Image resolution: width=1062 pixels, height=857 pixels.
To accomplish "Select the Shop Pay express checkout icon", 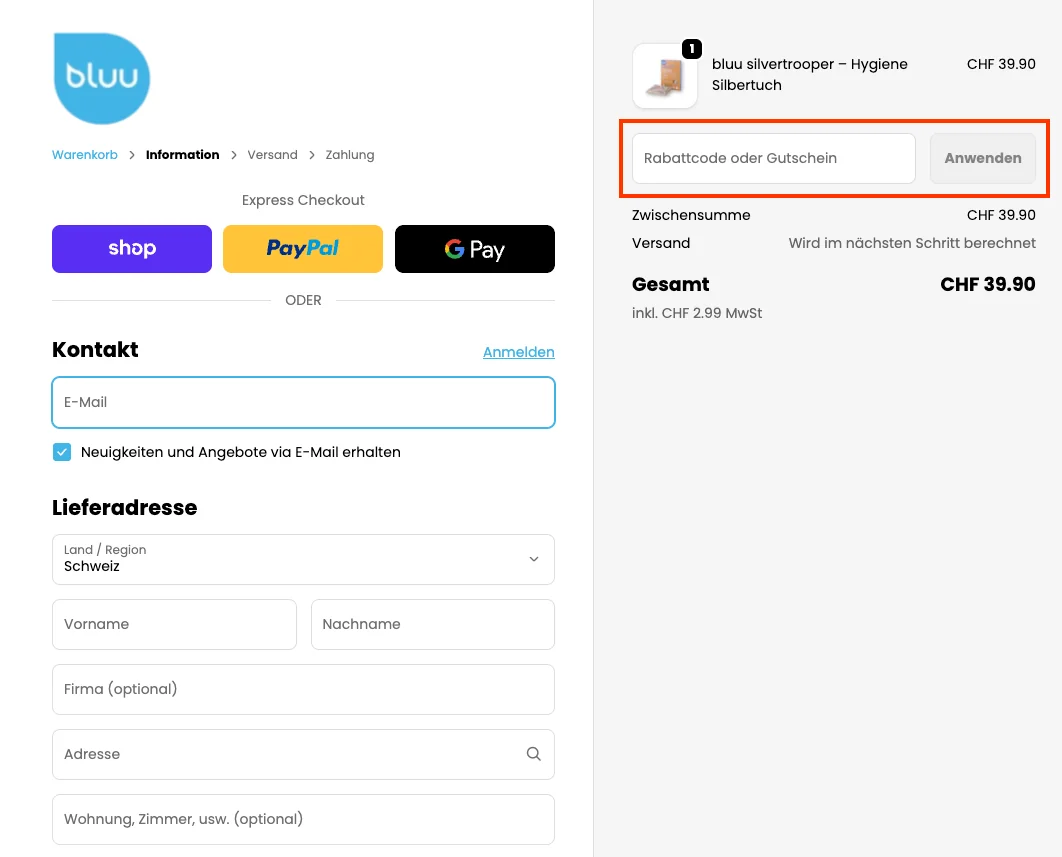I will point(131,248).
